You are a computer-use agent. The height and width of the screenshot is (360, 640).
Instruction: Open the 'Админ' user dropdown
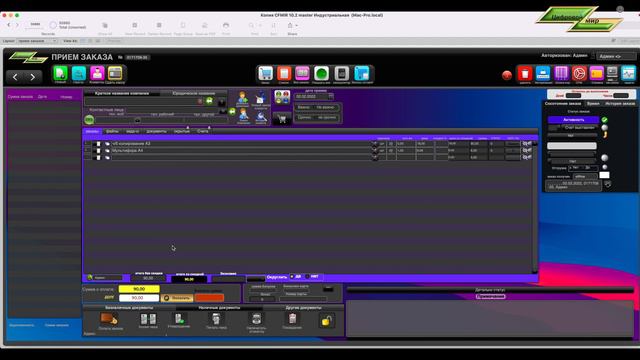click(616, 56)
